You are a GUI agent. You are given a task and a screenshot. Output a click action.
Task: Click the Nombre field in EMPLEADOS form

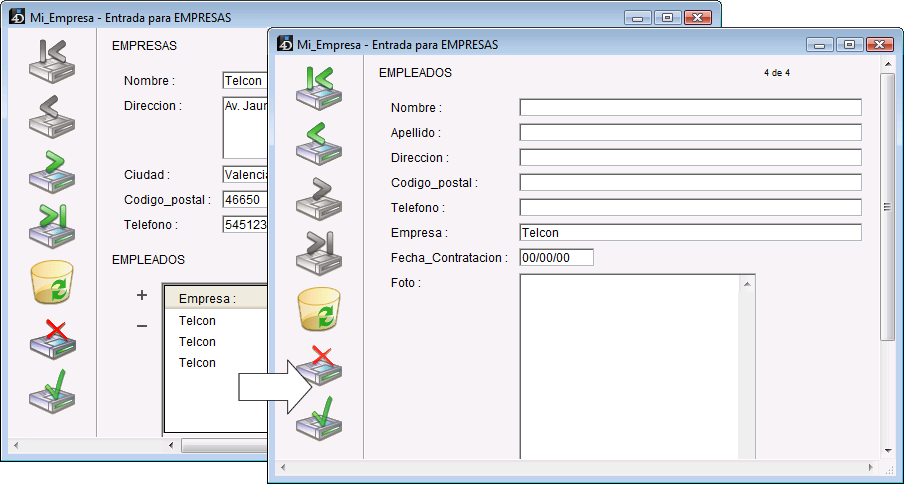tap(690, 107)
